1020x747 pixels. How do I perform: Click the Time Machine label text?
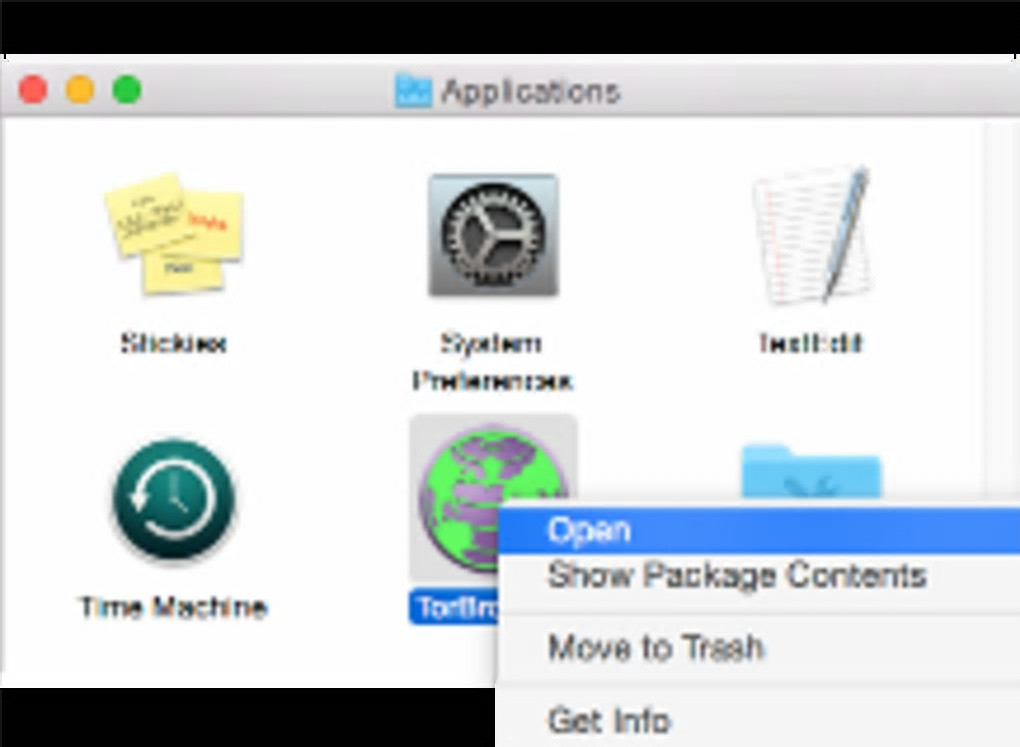[x=173, y=606]
